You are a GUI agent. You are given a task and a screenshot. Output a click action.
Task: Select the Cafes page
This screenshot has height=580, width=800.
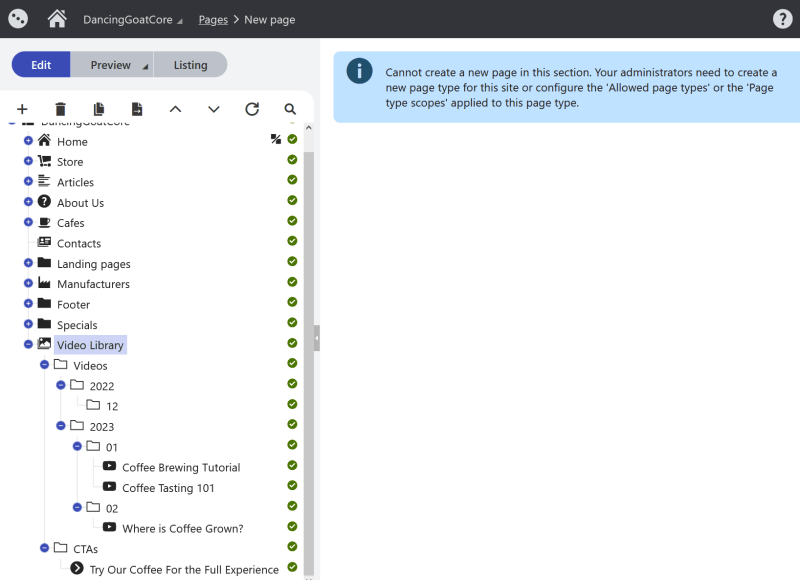coord(70,223)
